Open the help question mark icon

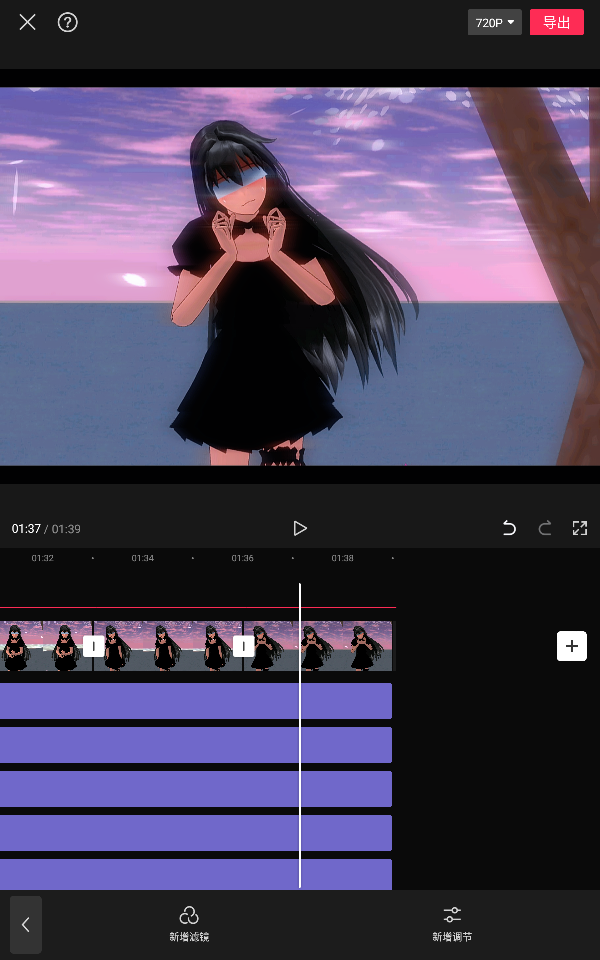67,22
